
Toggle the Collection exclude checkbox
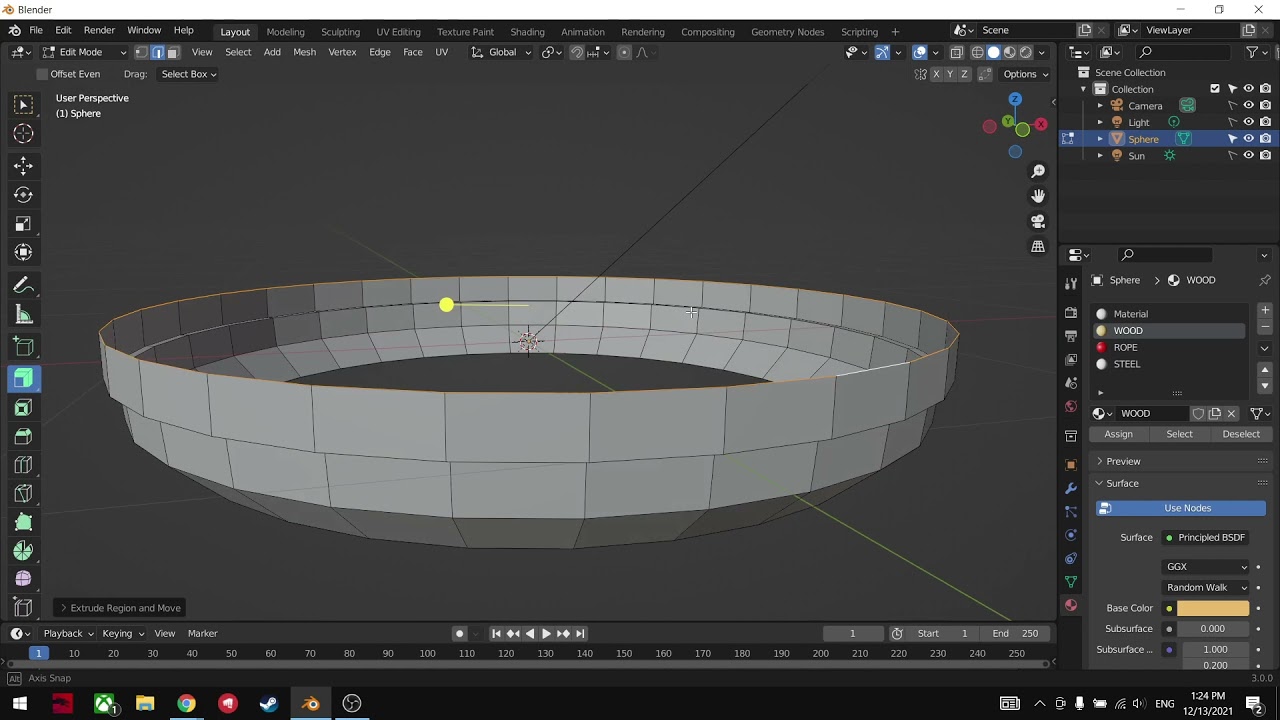[x=1215, y=89]
